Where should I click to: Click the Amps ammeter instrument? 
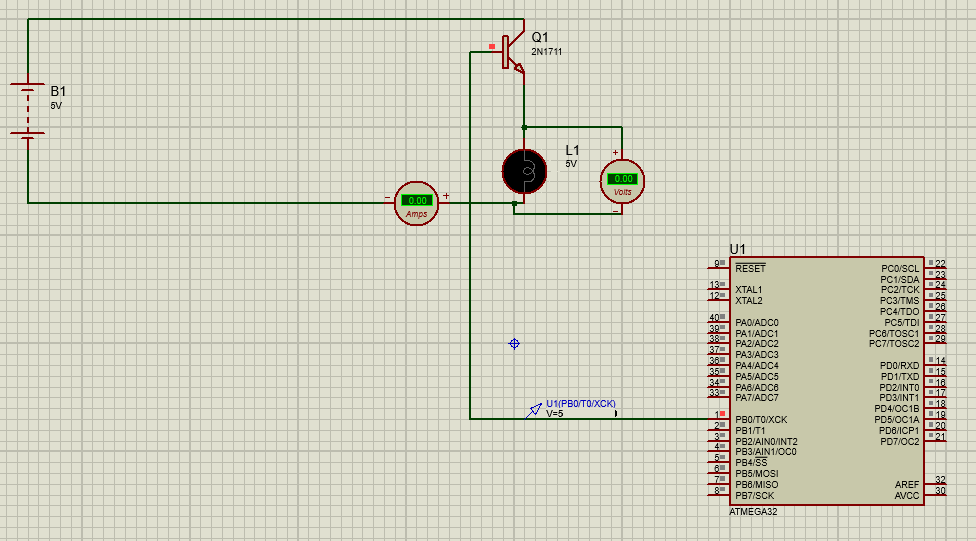[417, 203]
